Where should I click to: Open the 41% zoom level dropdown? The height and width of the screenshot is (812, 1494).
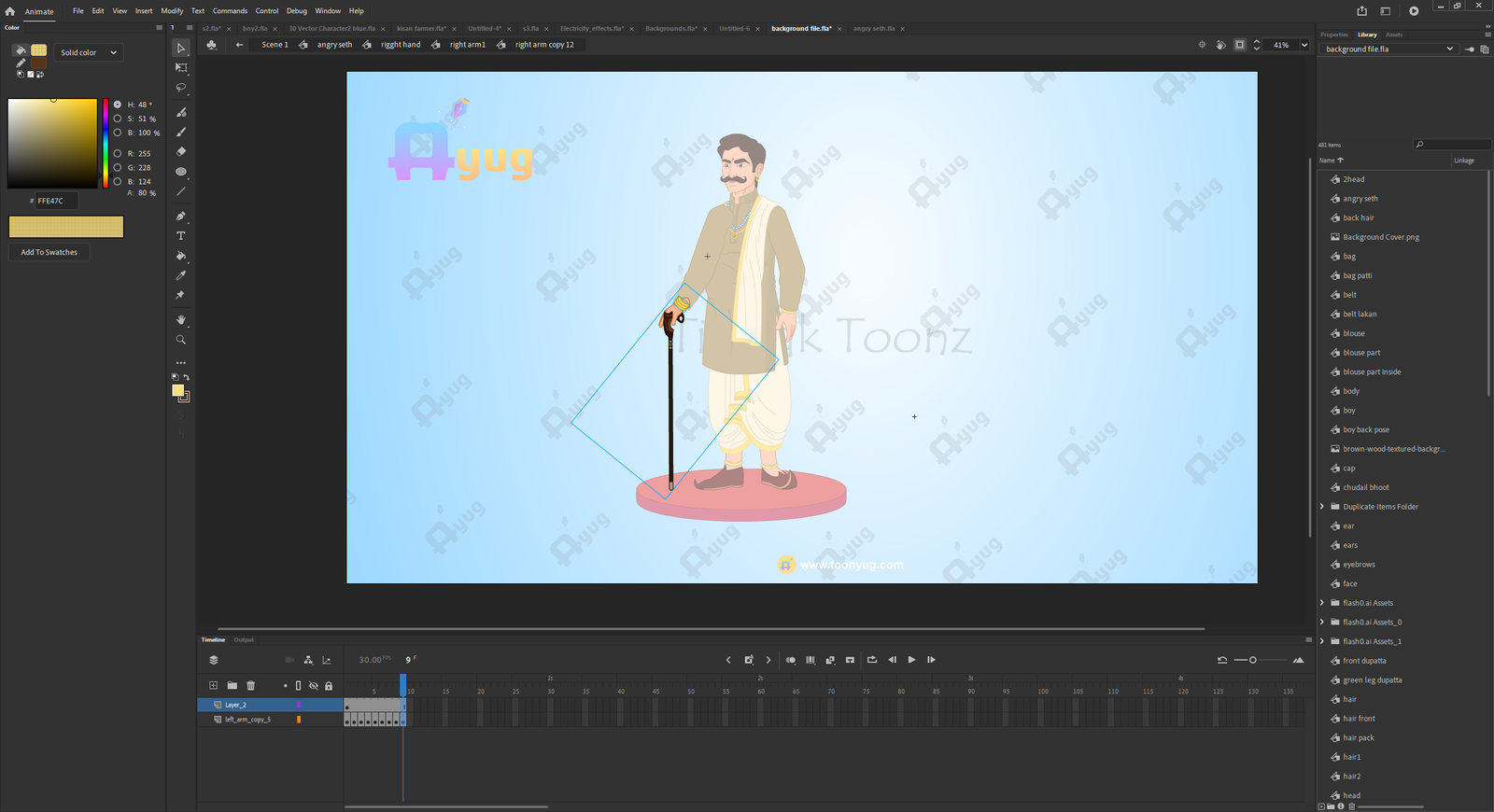tap(1304, 45)
